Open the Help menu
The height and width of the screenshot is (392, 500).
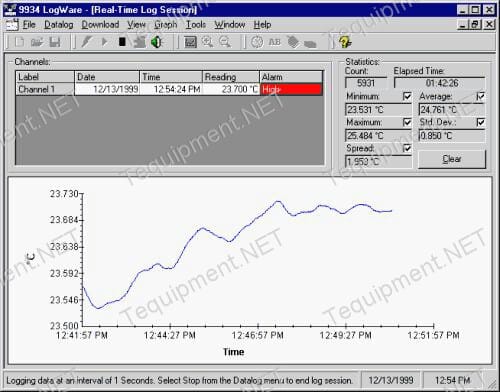tap(262, 25)
